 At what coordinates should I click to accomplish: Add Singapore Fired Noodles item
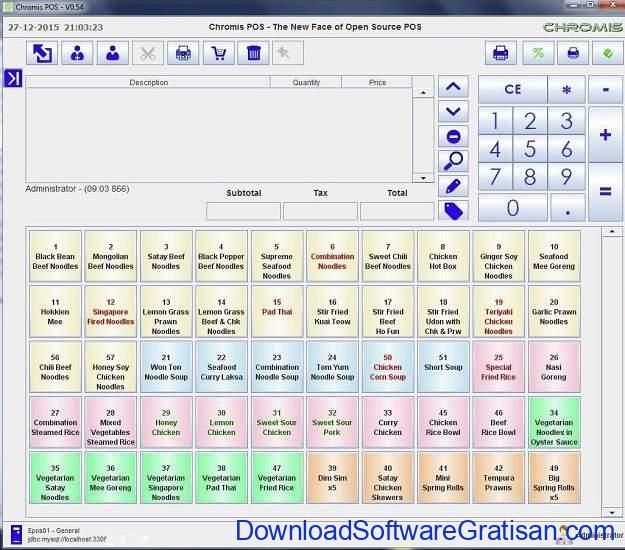point(111,312)
